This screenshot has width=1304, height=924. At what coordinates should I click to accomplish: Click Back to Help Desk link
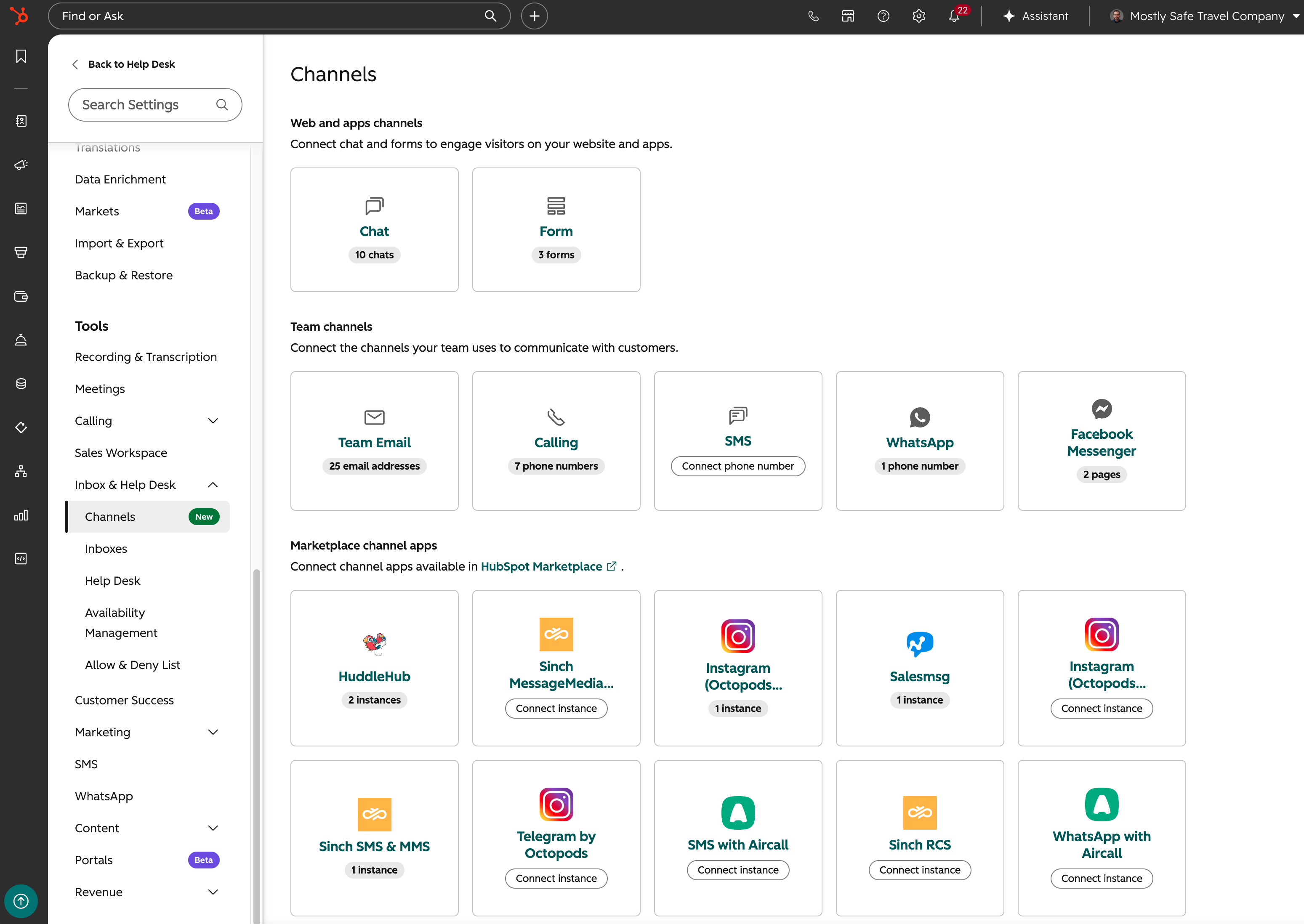[123, 64]
